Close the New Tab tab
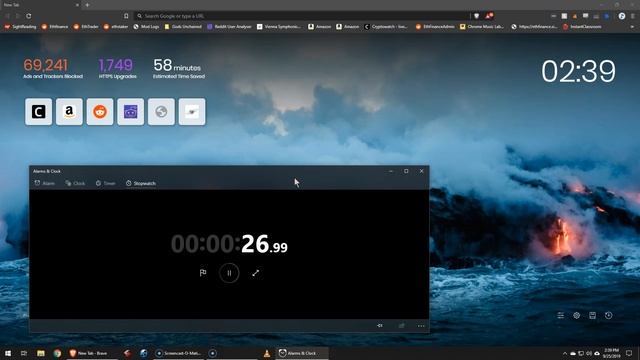The height and width of the screenshot is (360, 640). pos(78,5)
